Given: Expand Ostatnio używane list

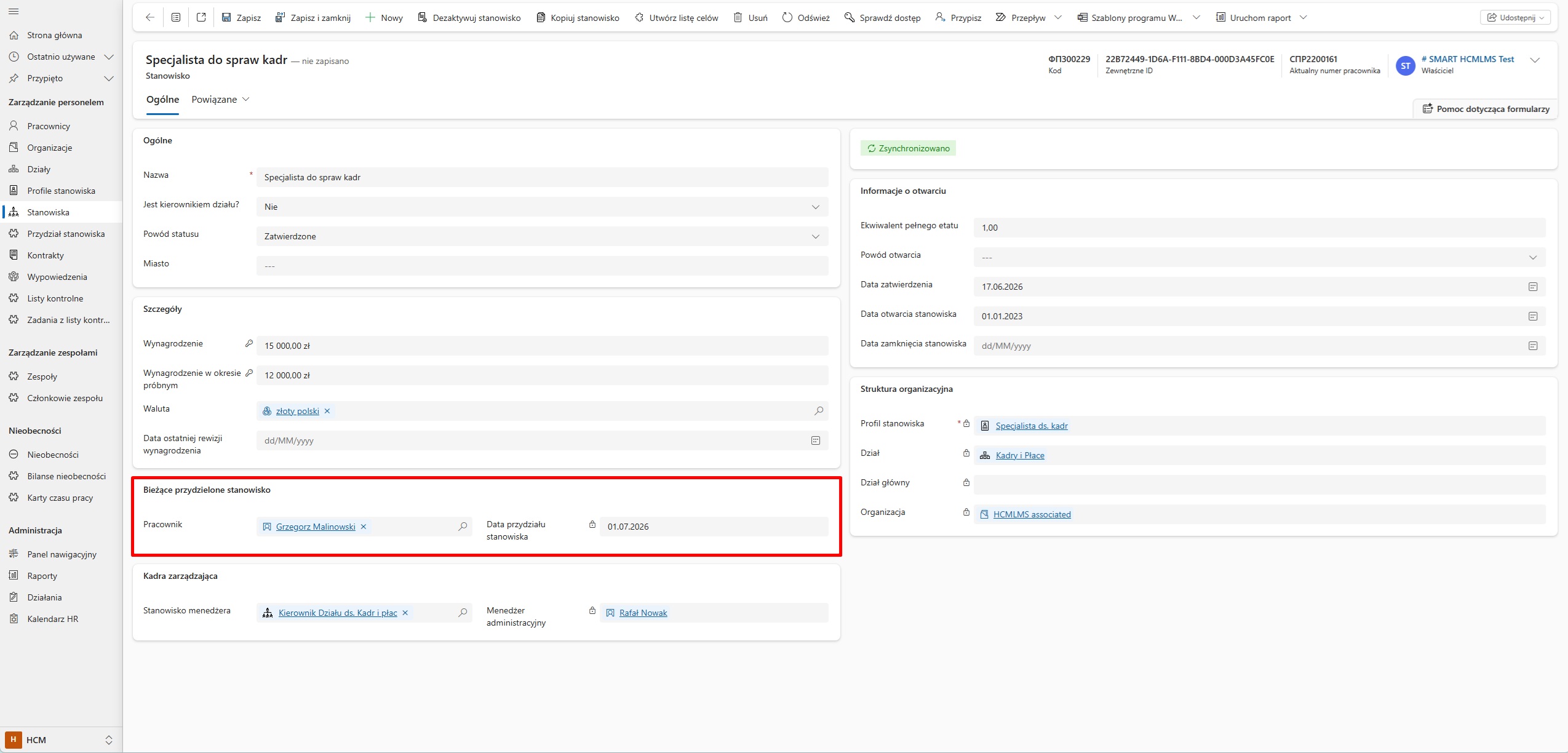Looking at the screenshot, I should coord(109,57).
